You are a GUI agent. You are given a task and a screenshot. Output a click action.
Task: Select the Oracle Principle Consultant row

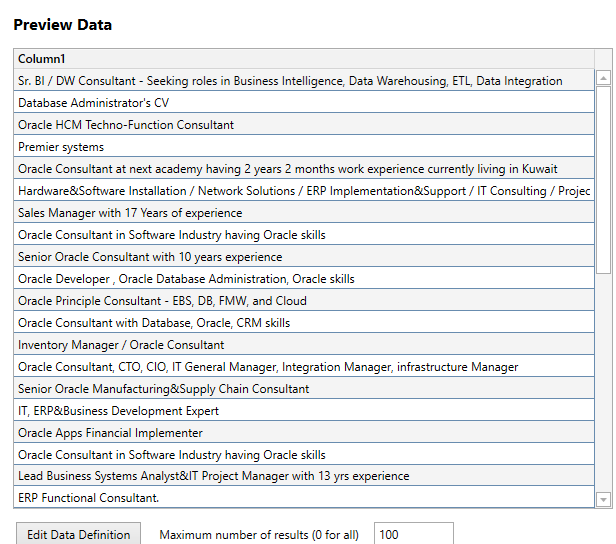[304, 300]
